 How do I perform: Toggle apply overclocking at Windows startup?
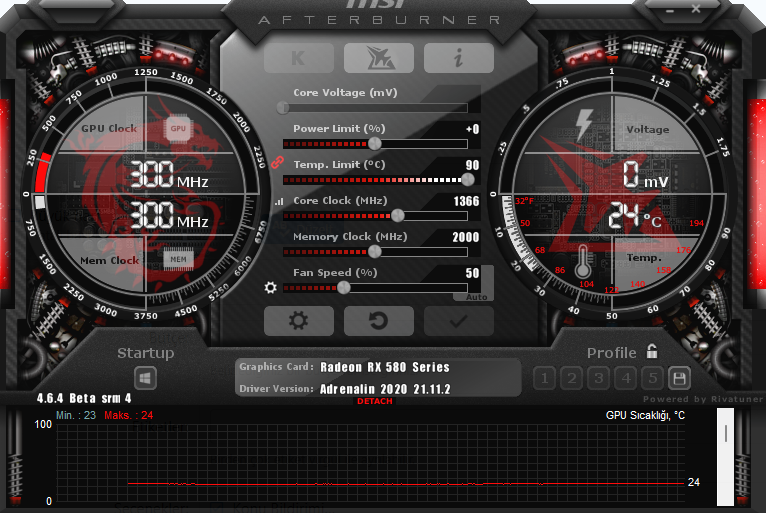tap(145, 378)
